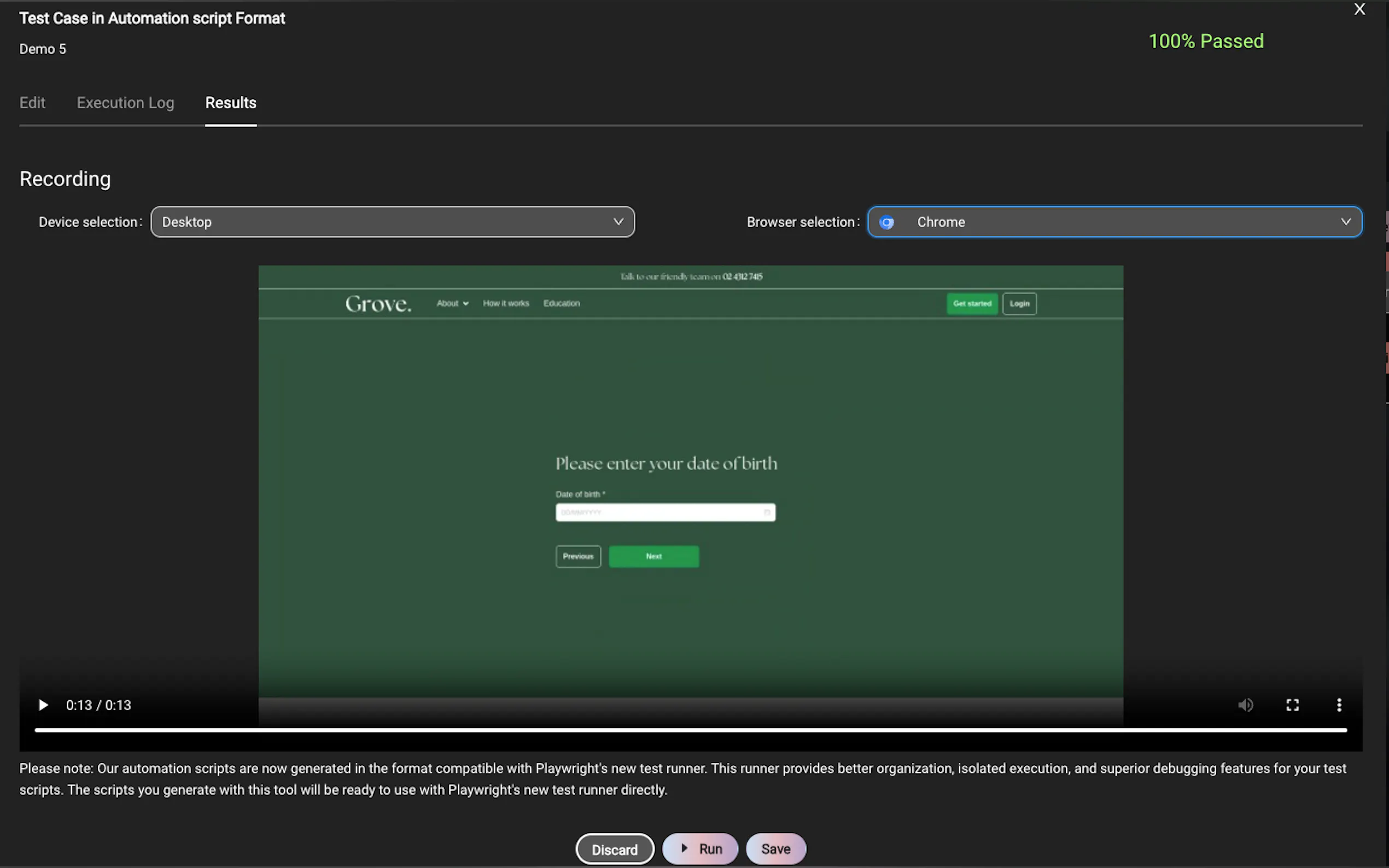Click the green Next button in recording
The width and height of the screenshot is (1389, 868).
[653, 556]
